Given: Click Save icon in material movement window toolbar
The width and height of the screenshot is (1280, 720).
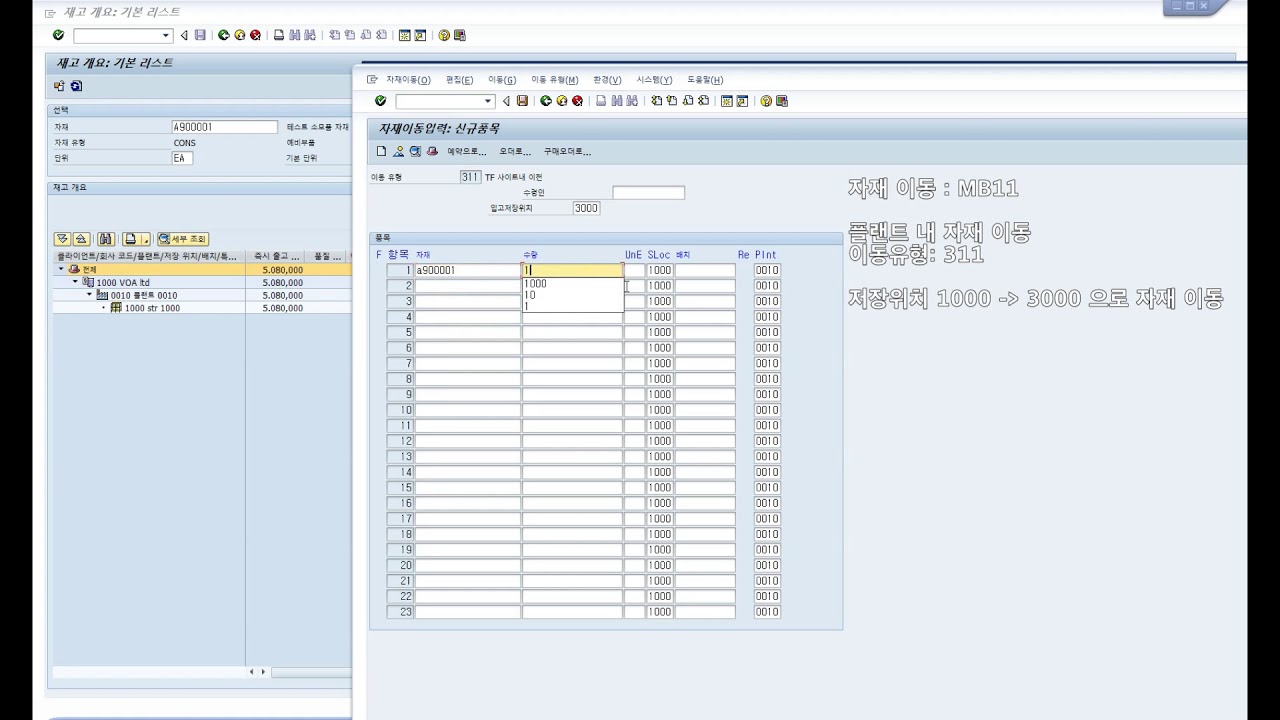Looking at the screenshot, I should point(522,101).
